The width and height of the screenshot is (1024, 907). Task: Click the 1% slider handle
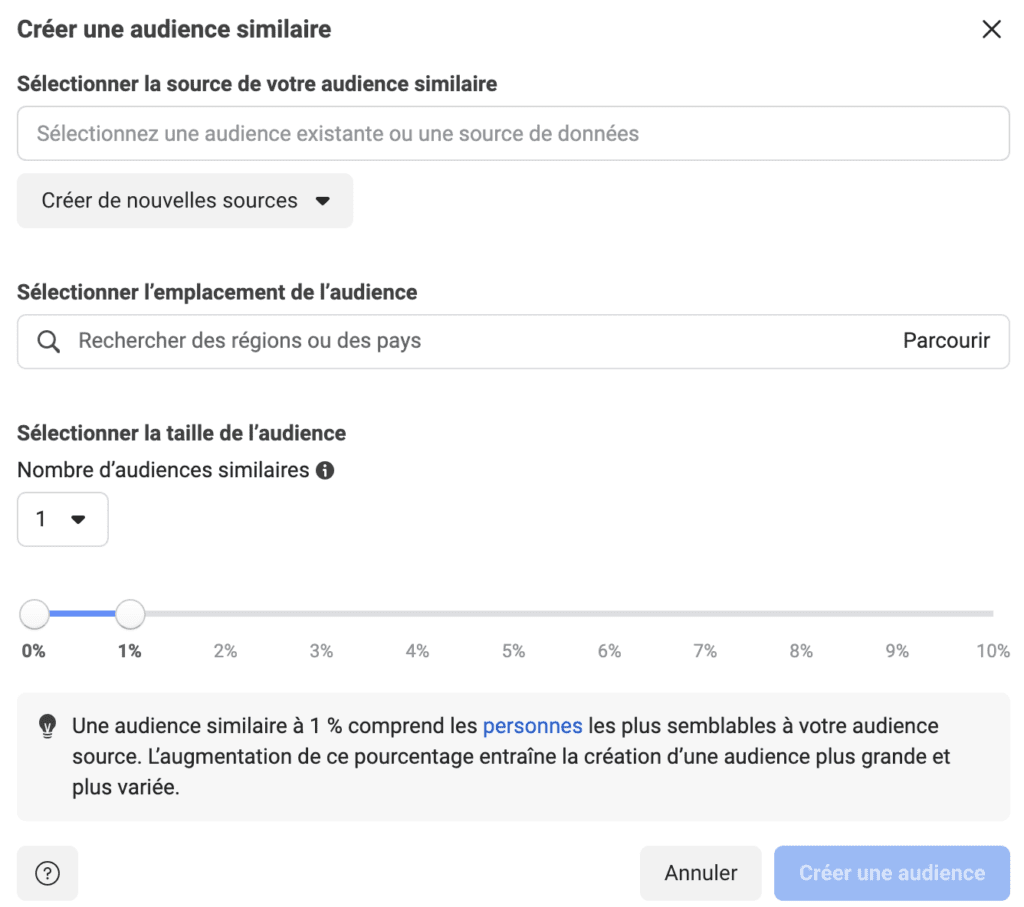[x=130, y=613]
